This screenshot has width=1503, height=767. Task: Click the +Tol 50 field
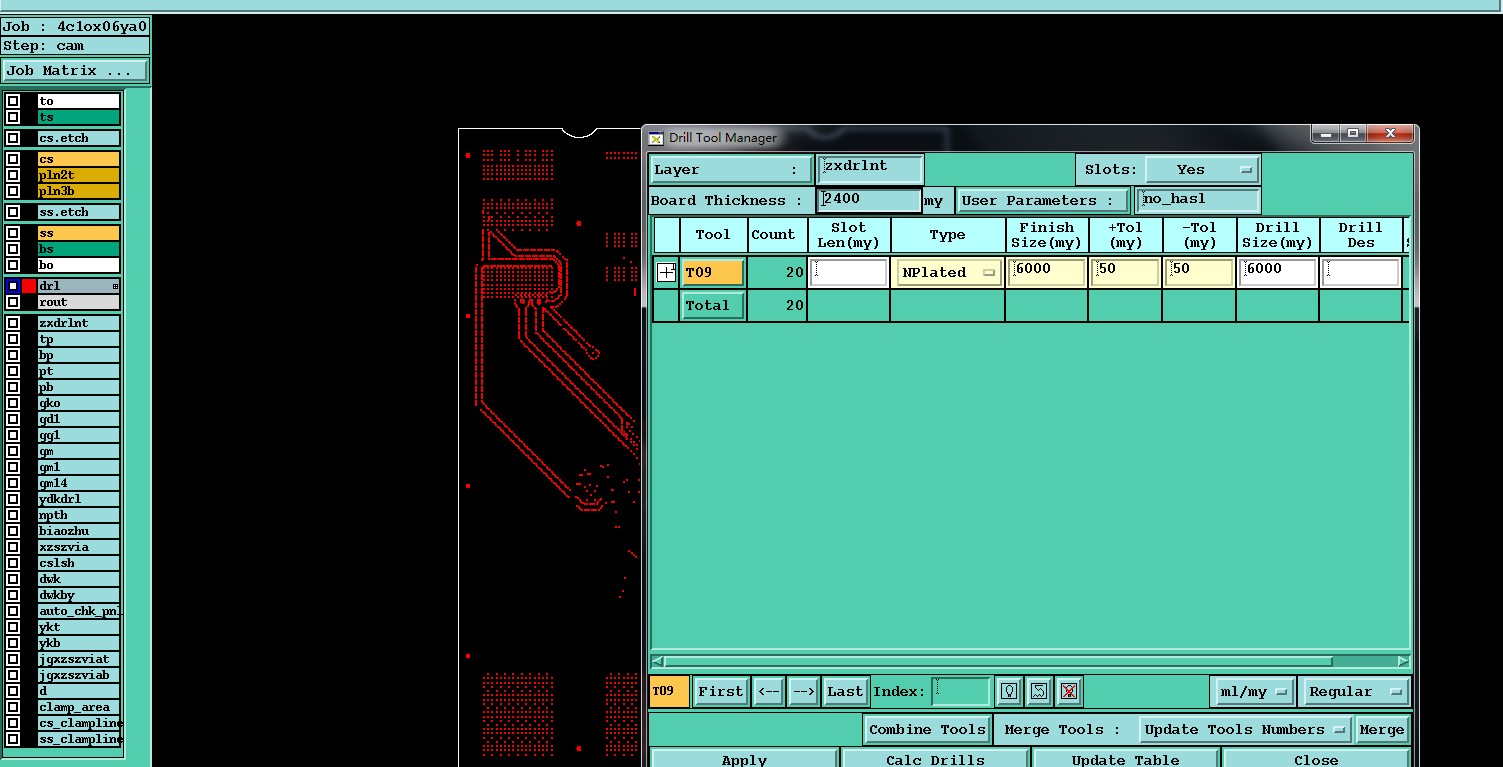click(x=1125, y=272)
